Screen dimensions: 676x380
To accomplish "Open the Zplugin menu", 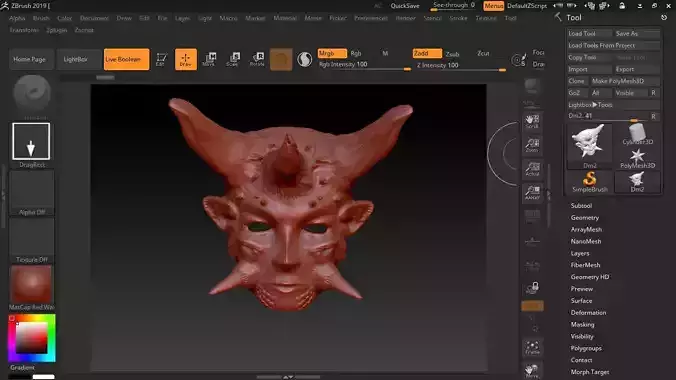I will [56, 30].
